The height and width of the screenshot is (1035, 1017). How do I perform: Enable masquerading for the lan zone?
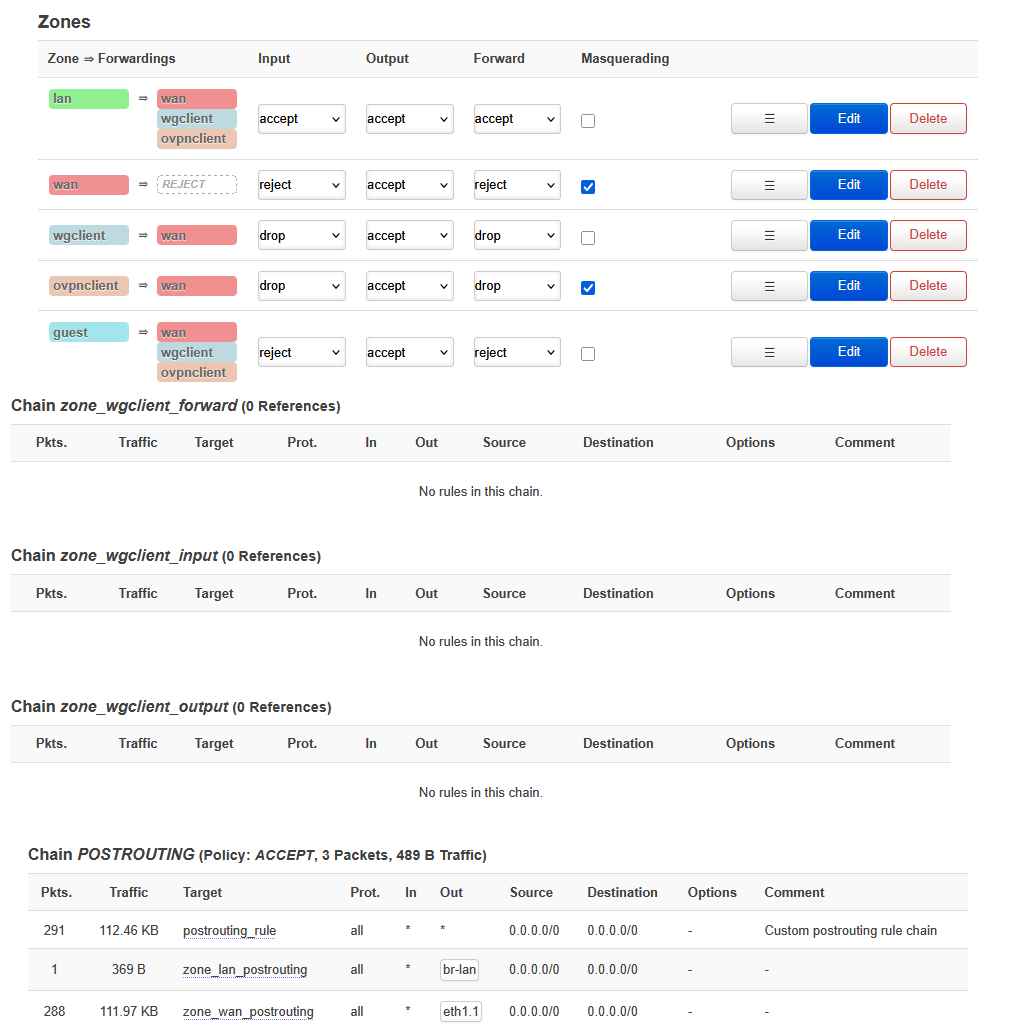[588, 121]
